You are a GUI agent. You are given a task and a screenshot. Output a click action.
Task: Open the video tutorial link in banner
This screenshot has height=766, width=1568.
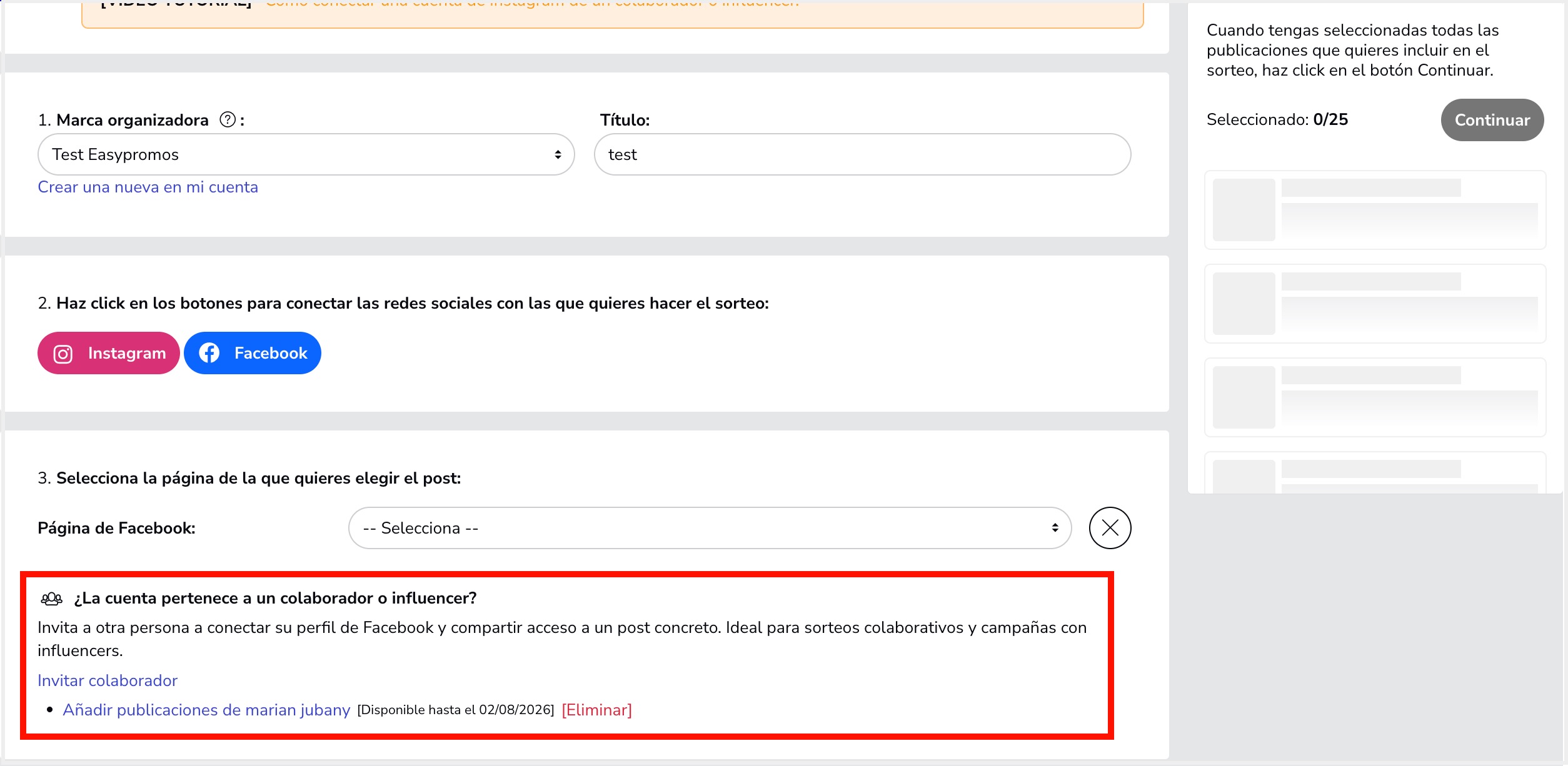click(x=532, y=4)
